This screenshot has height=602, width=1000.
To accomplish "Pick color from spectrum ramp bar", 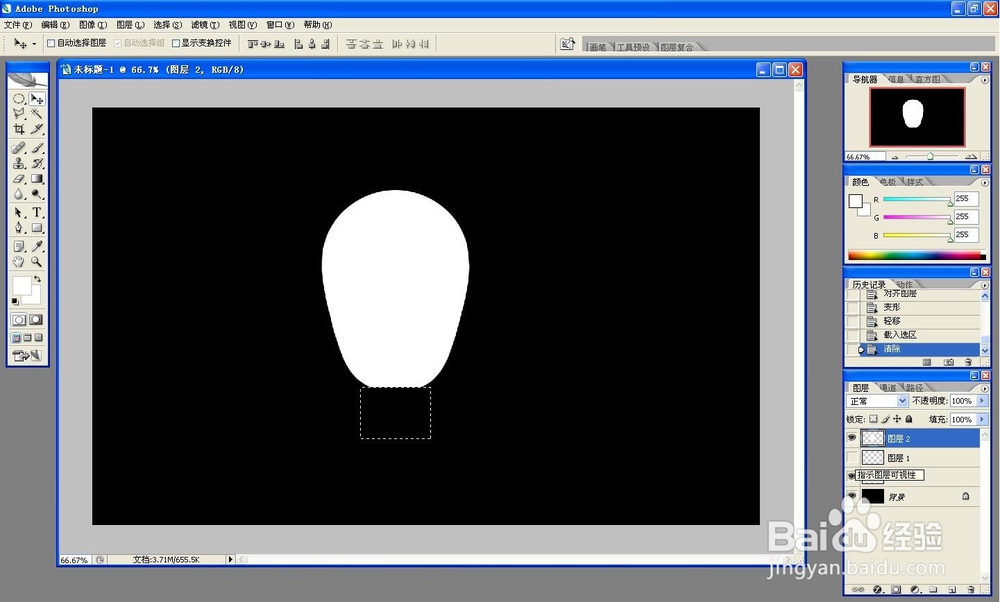I will [x=916, y=256].
